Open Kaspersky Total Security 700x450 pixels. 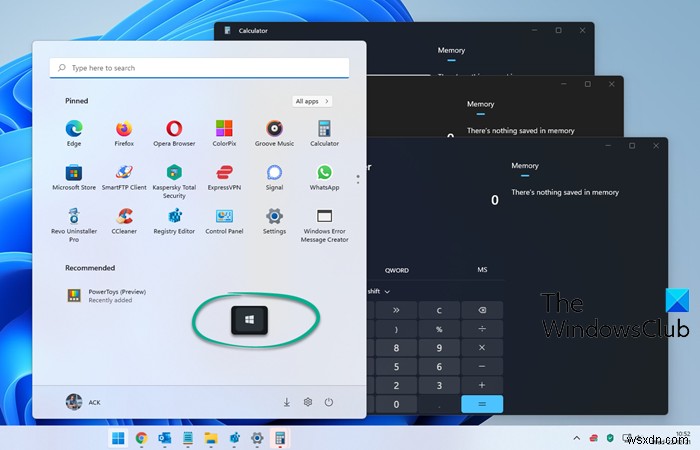[174, 181]
